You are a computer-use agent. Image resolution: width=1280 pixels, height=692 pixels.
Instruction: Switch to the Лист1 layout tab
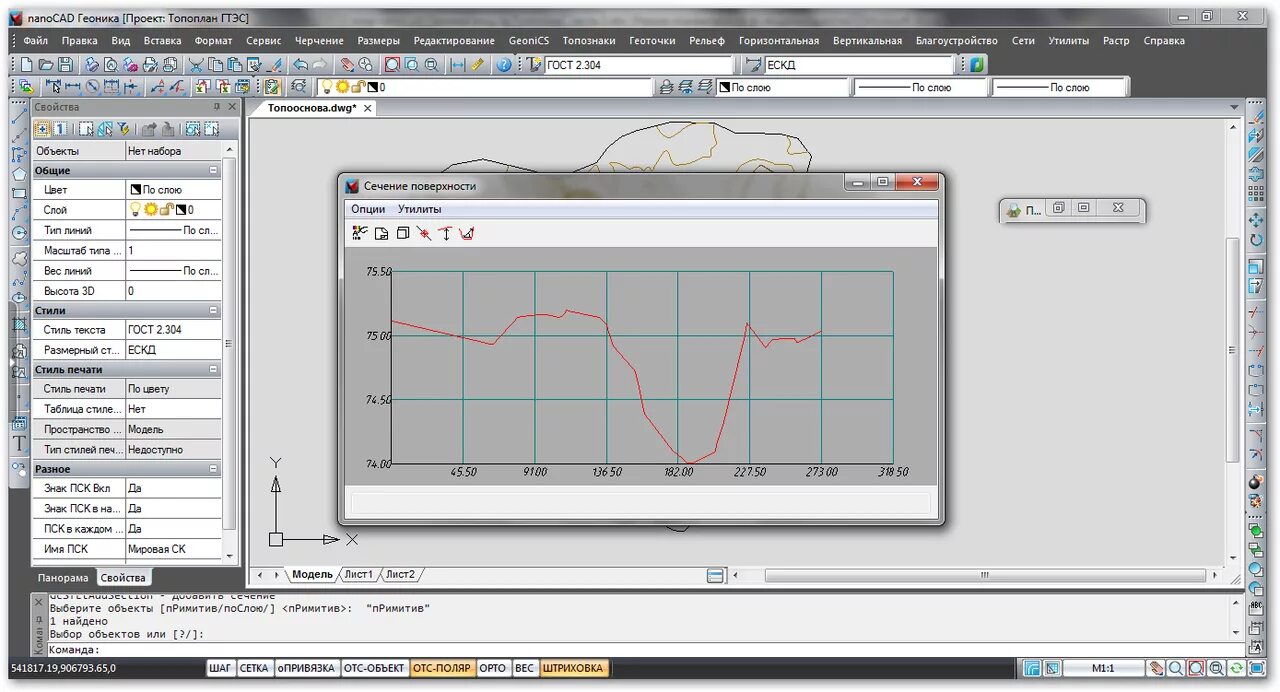click(357, 575)
